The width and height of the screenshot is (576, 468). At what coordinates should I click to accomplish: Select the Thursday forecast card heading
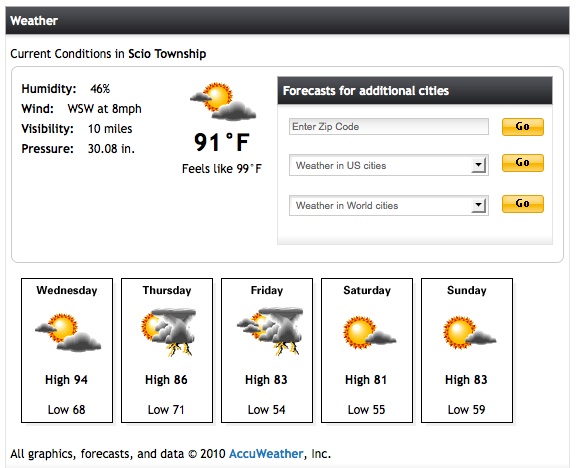tap(167, 290)
